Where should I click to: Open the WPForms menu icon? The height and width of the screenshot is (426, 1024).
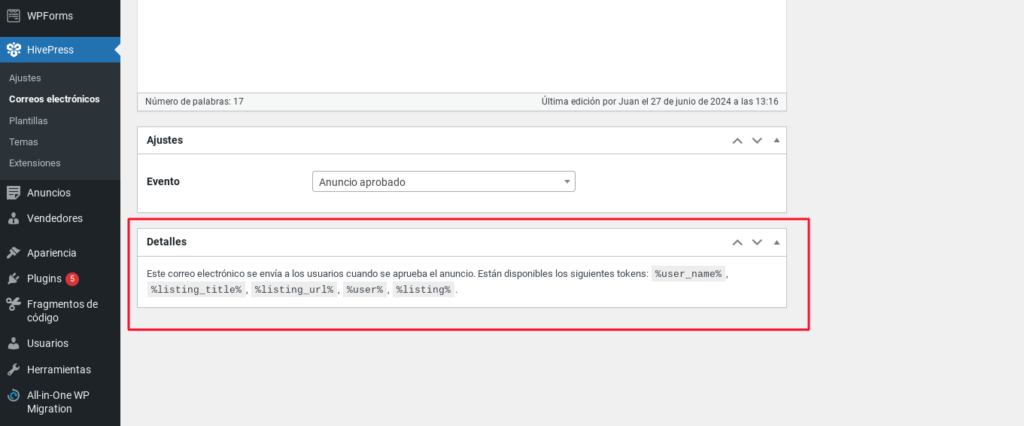pos(13,16)
